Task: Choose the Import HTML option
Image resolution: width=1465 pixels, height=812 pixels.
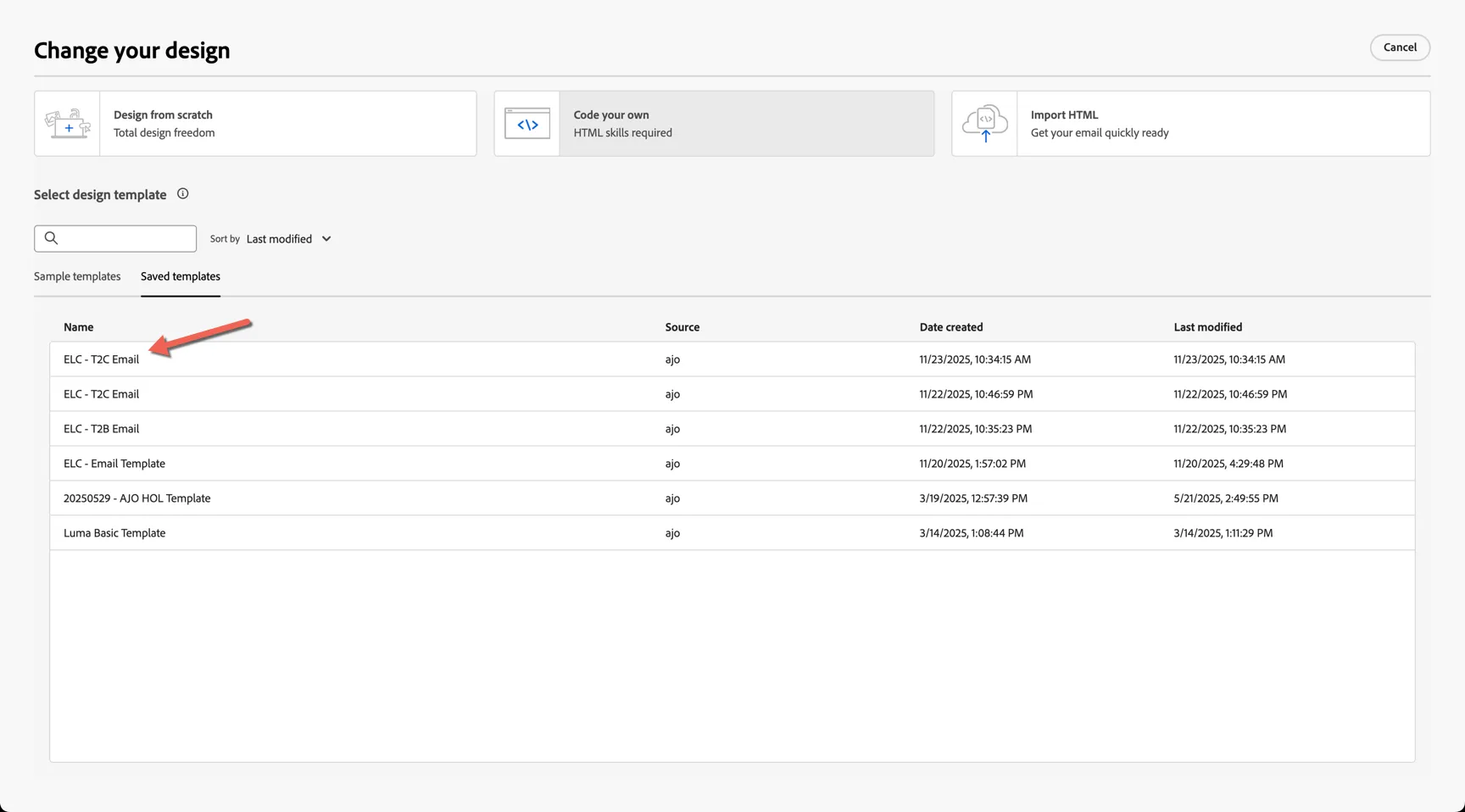Action: [1190, 124]
